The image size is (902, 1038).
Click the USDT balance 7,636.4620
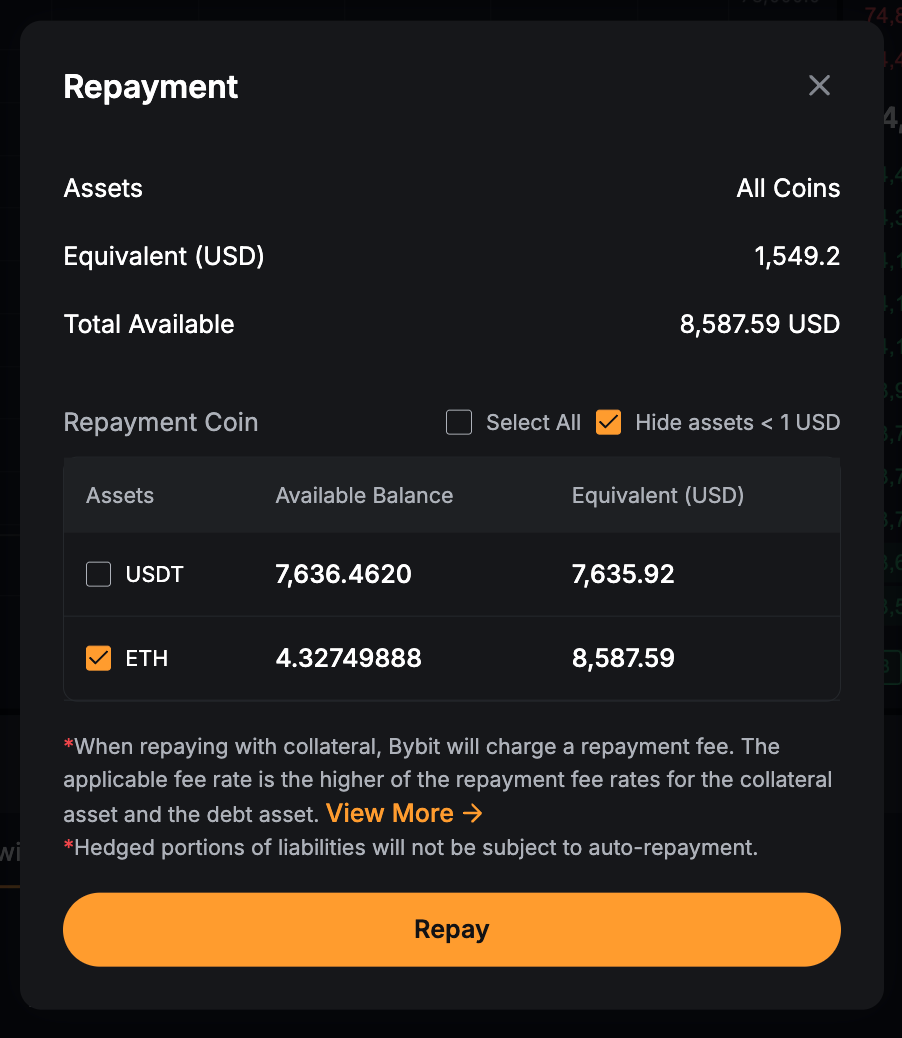[343, 574]
